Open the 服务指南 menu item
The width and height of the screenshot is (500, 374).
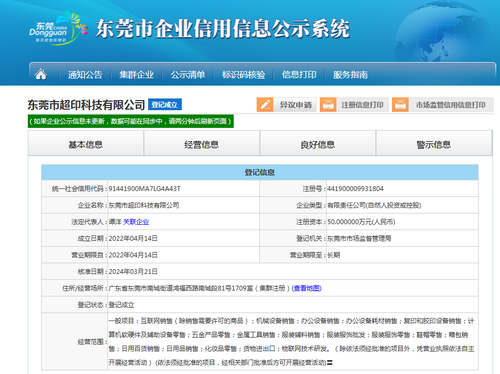coord(350,75)
